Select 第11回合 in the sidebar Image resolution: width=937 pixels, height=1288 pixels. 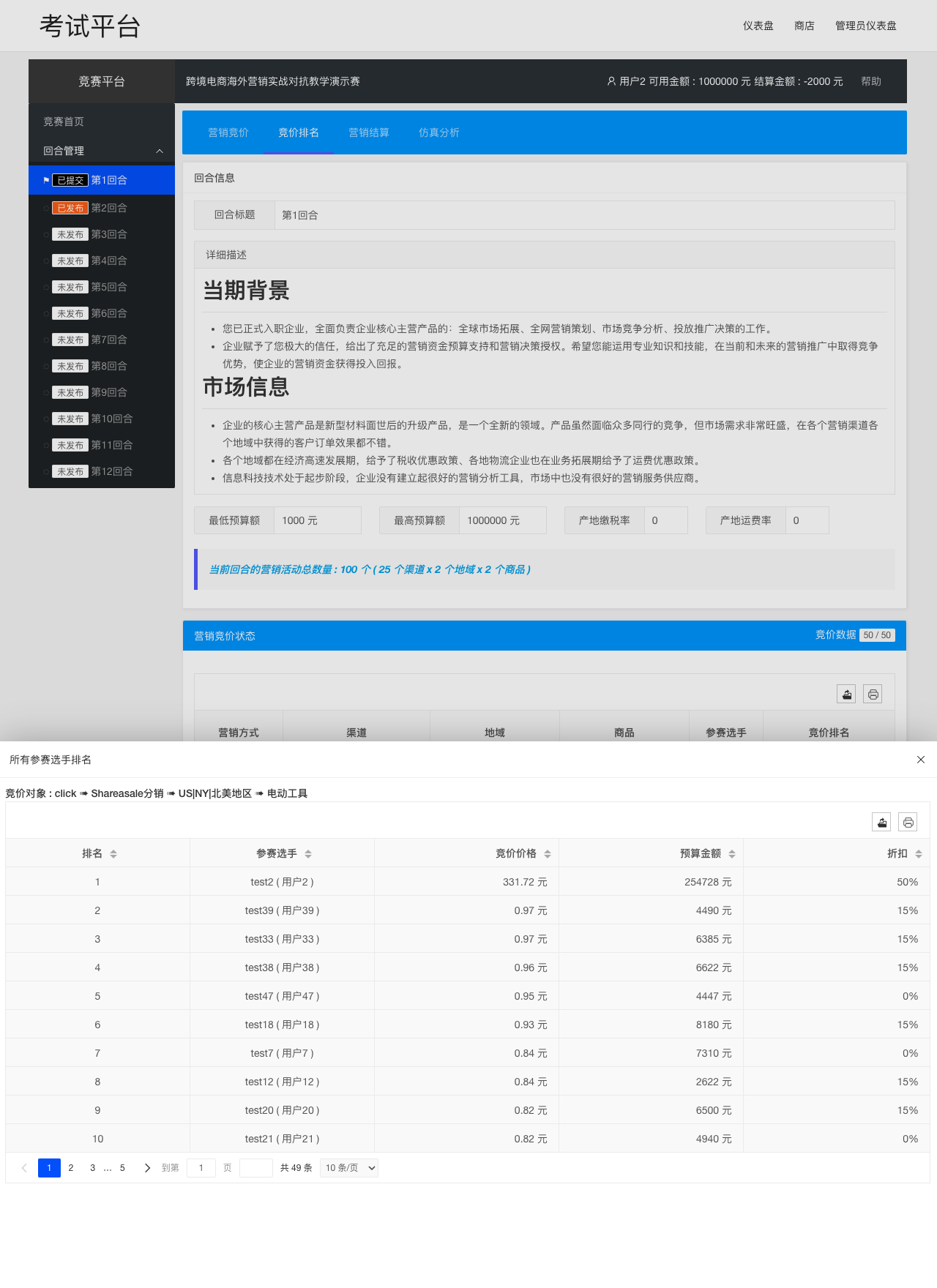[x=102, y=445]
